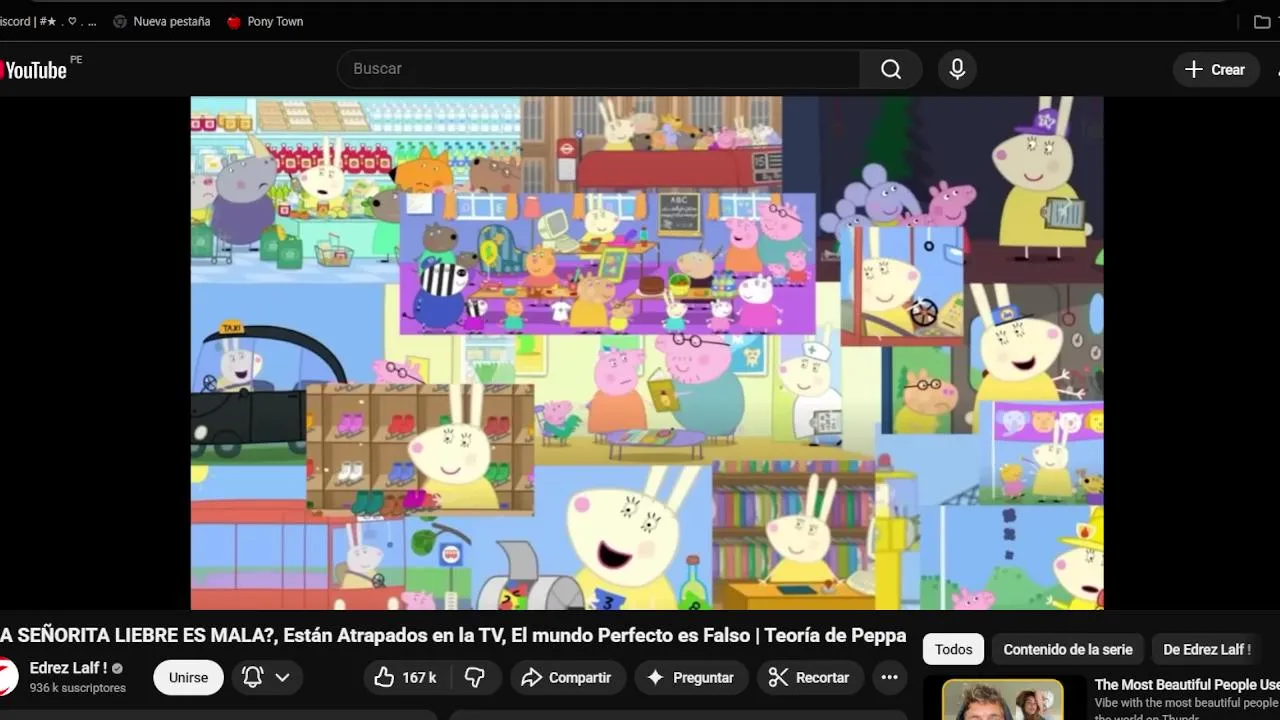
Task: Open the Discord bookmark
Action: 48,21
